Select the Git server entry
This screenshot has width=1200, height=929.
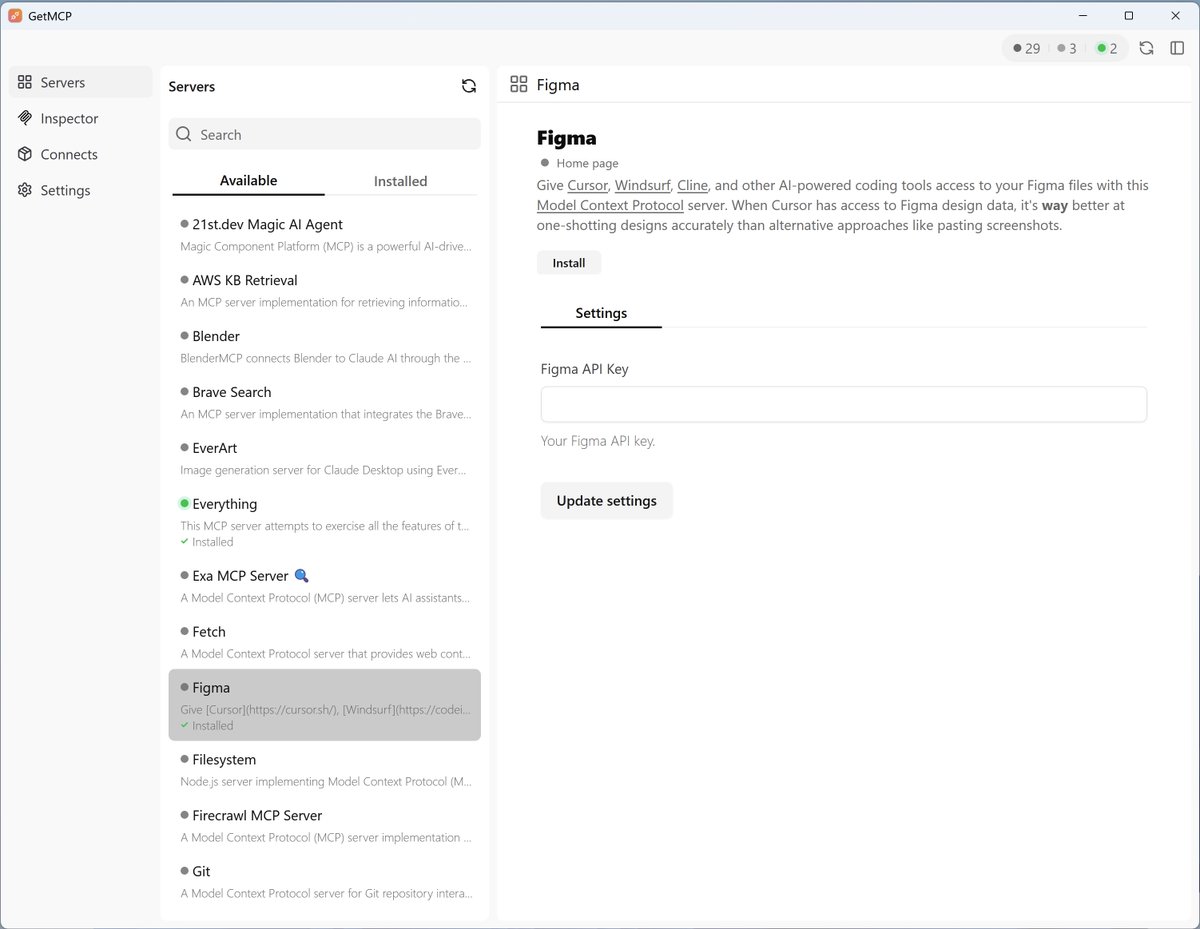[x=325, y=882]
